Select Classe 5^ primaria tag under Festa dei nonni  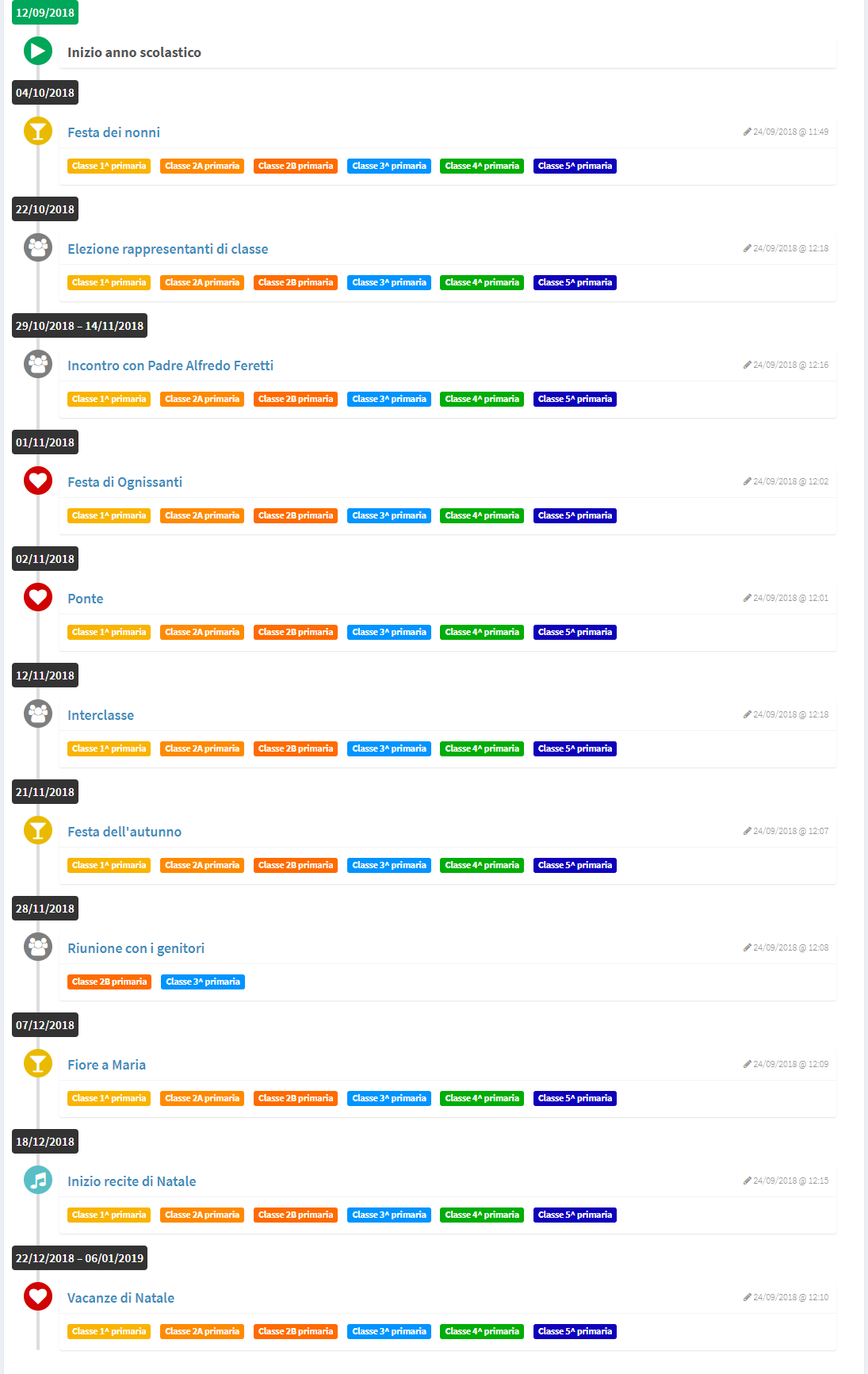click(x=575, y=166)
